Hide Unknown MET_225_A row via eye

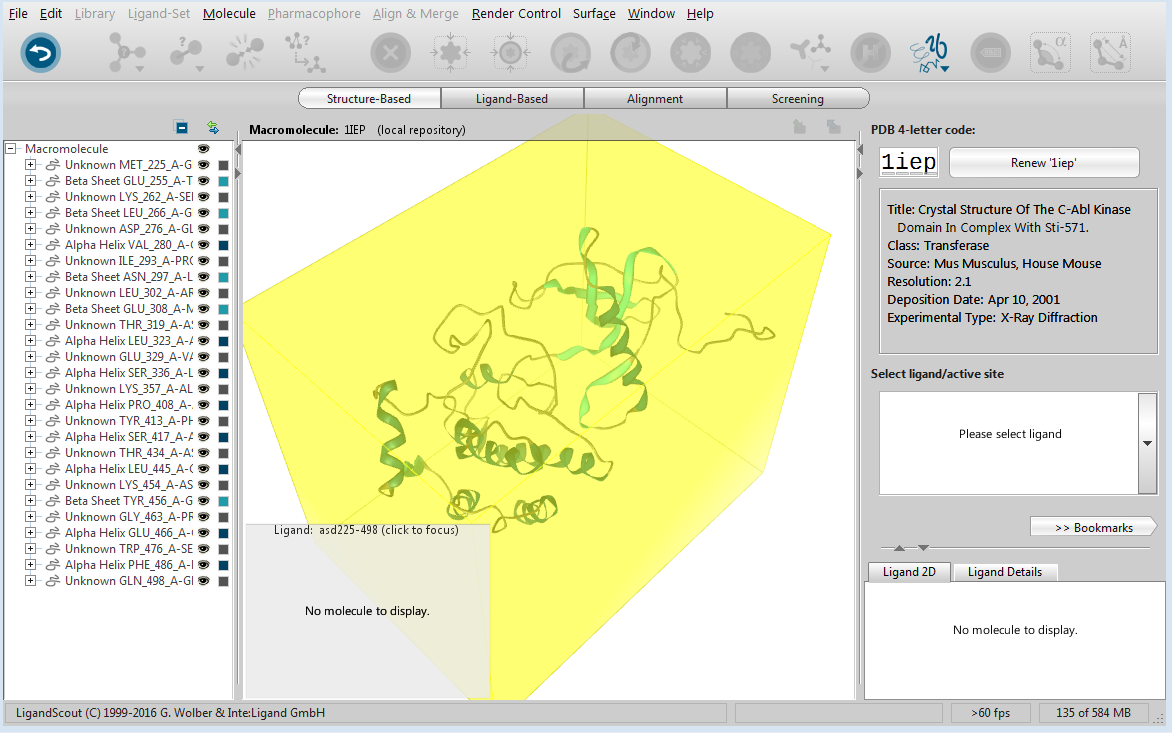point(203,165)
